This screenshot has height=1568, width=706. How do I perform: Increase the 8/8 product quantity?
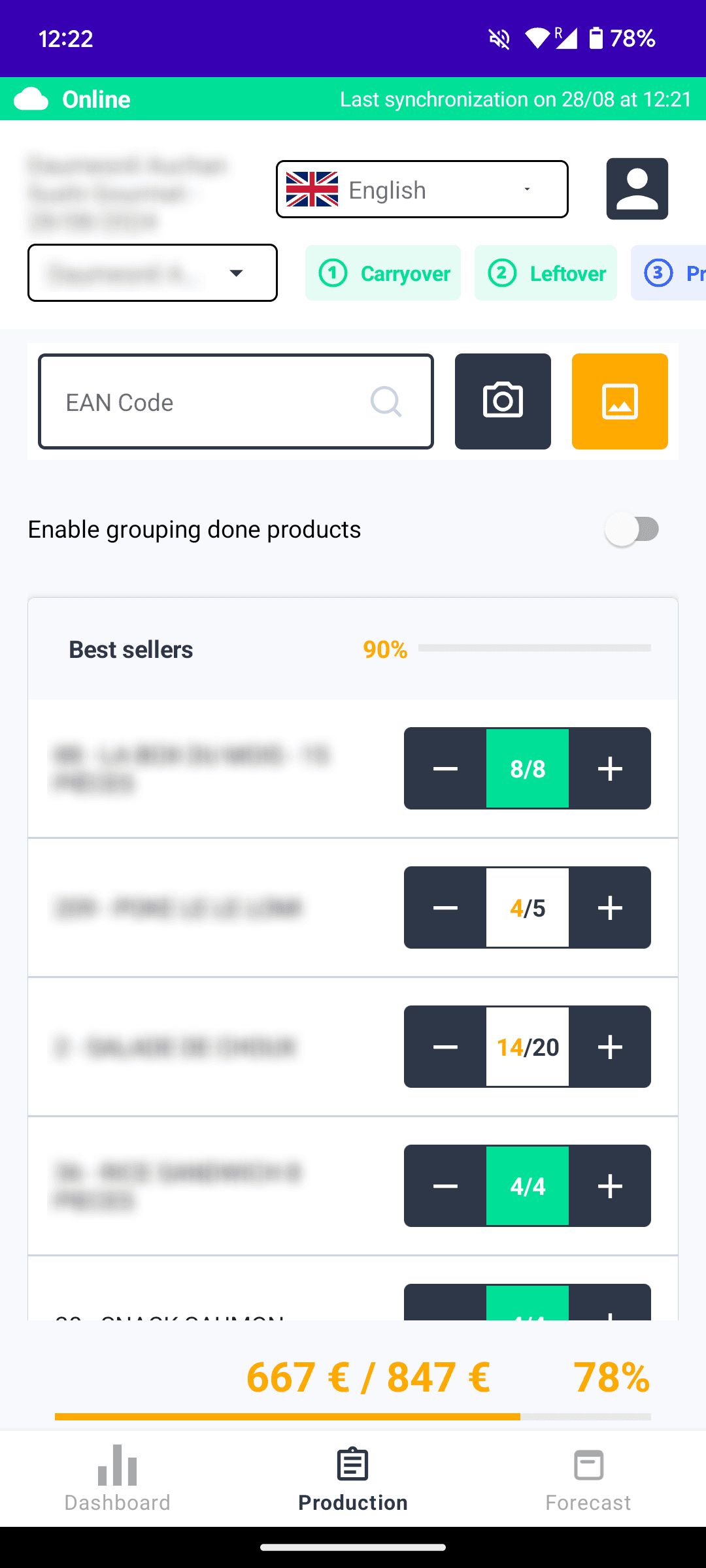point(609,768)
